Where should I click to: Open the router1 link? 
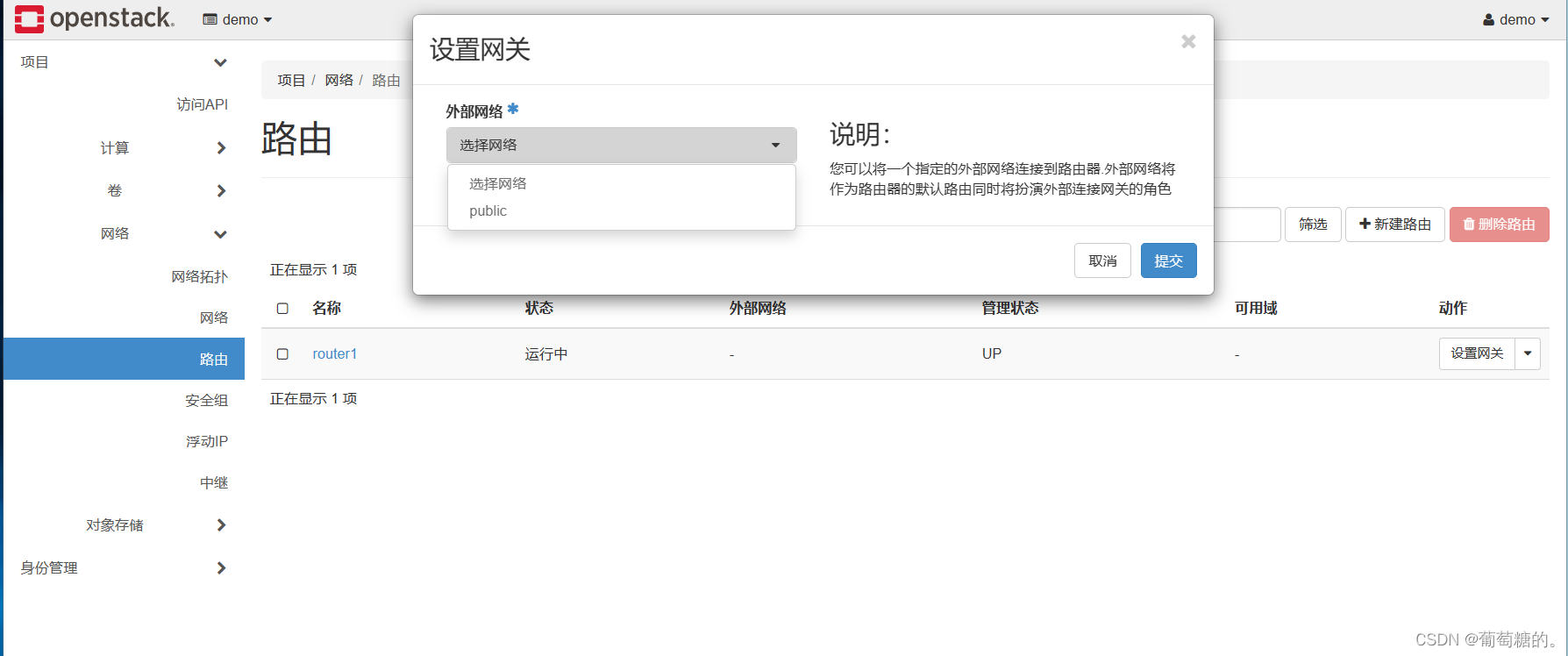334,353
